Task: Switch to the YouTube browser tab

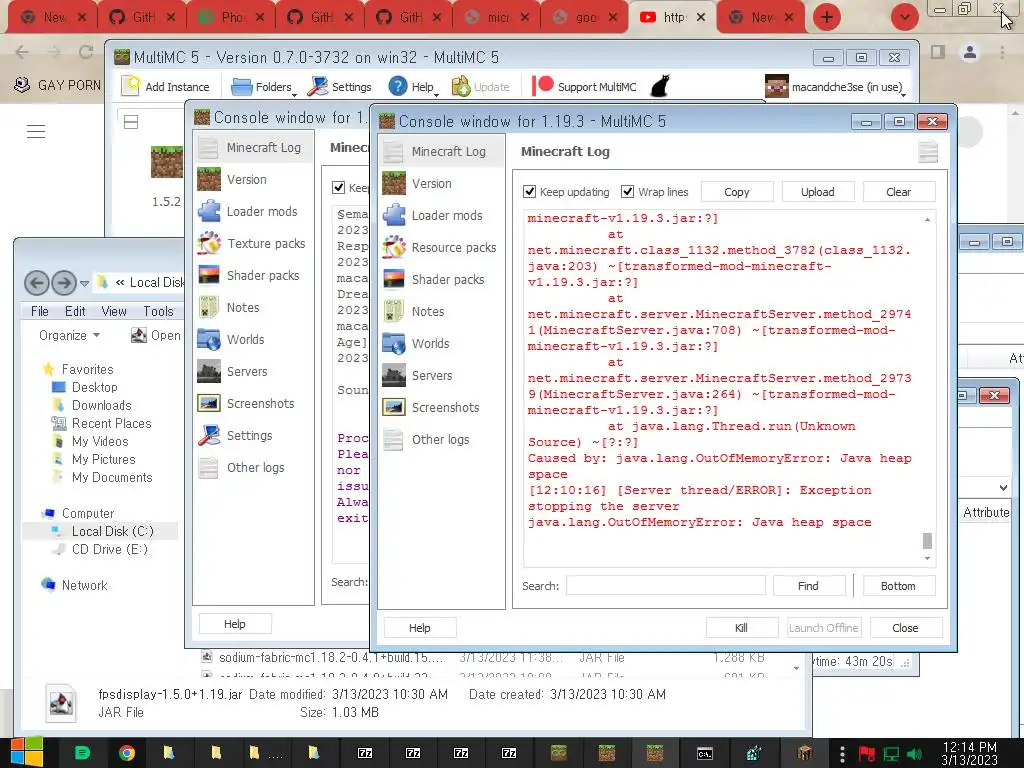Action: click(x=673, y=18)
